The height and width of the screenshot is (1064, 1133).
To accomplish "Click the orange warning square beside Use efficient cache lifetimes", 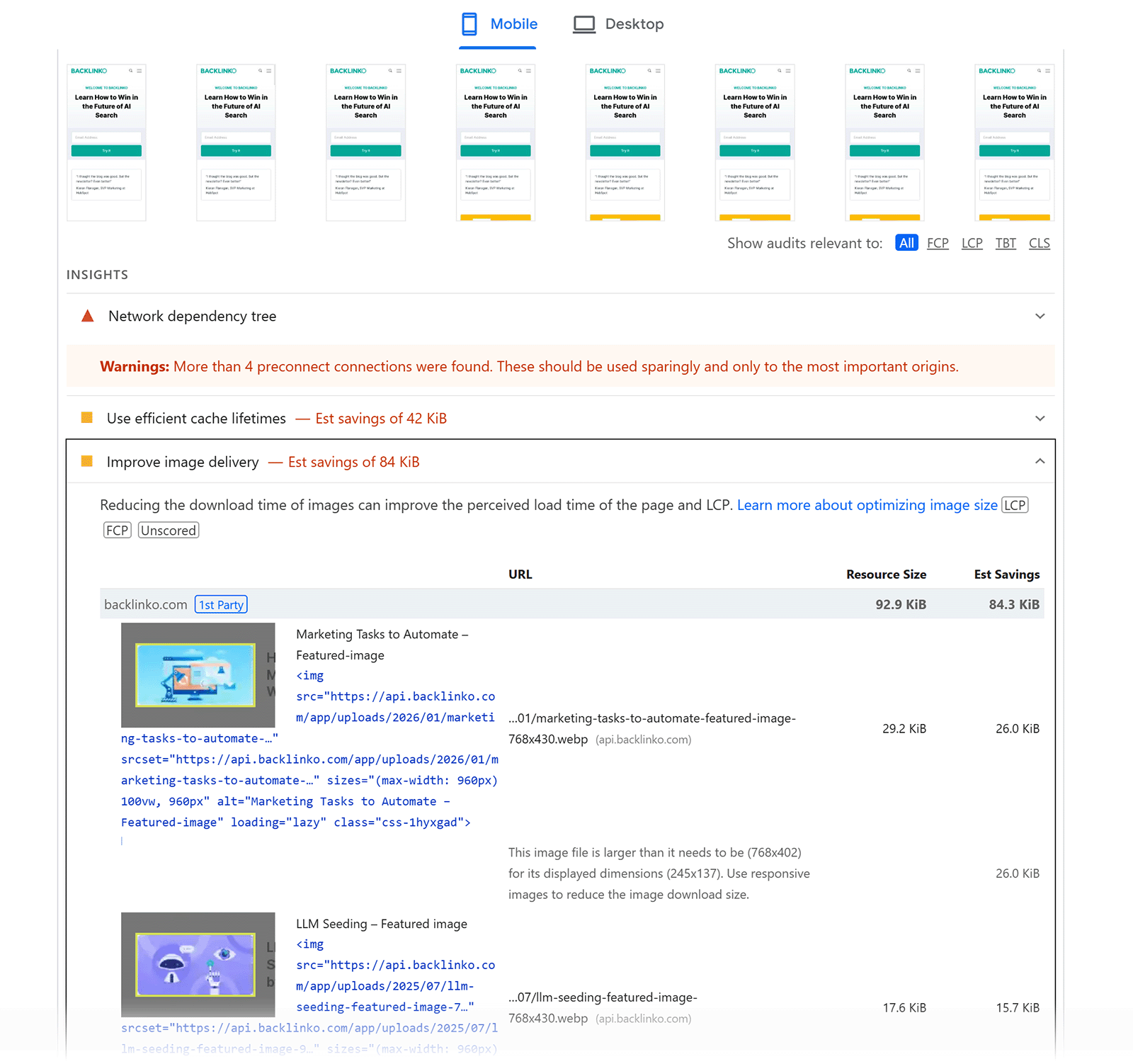I will tap(87, 418).
